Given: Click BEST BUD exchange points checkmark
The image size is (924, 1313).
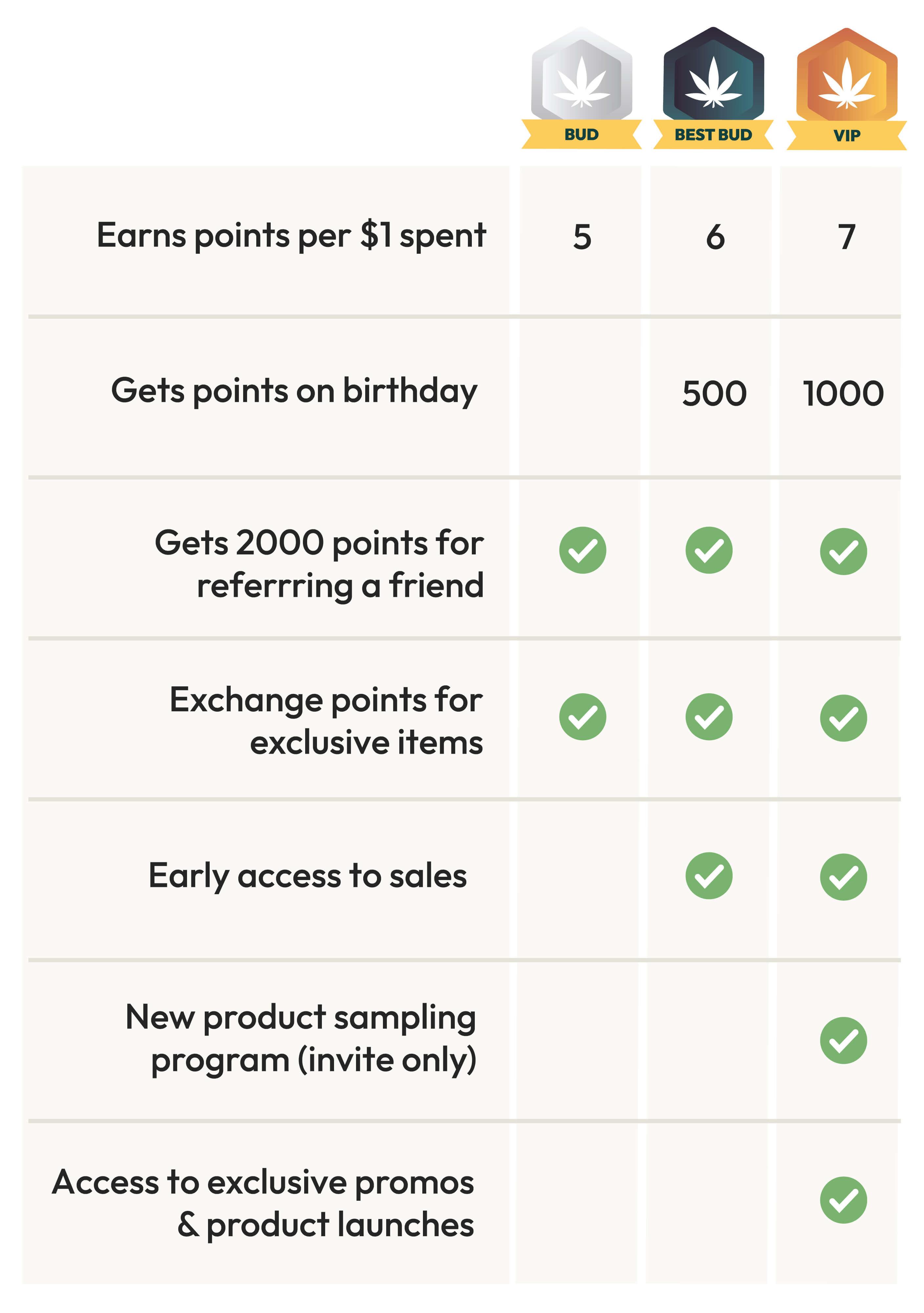Looking at the screenshot, I should [709, 717].
